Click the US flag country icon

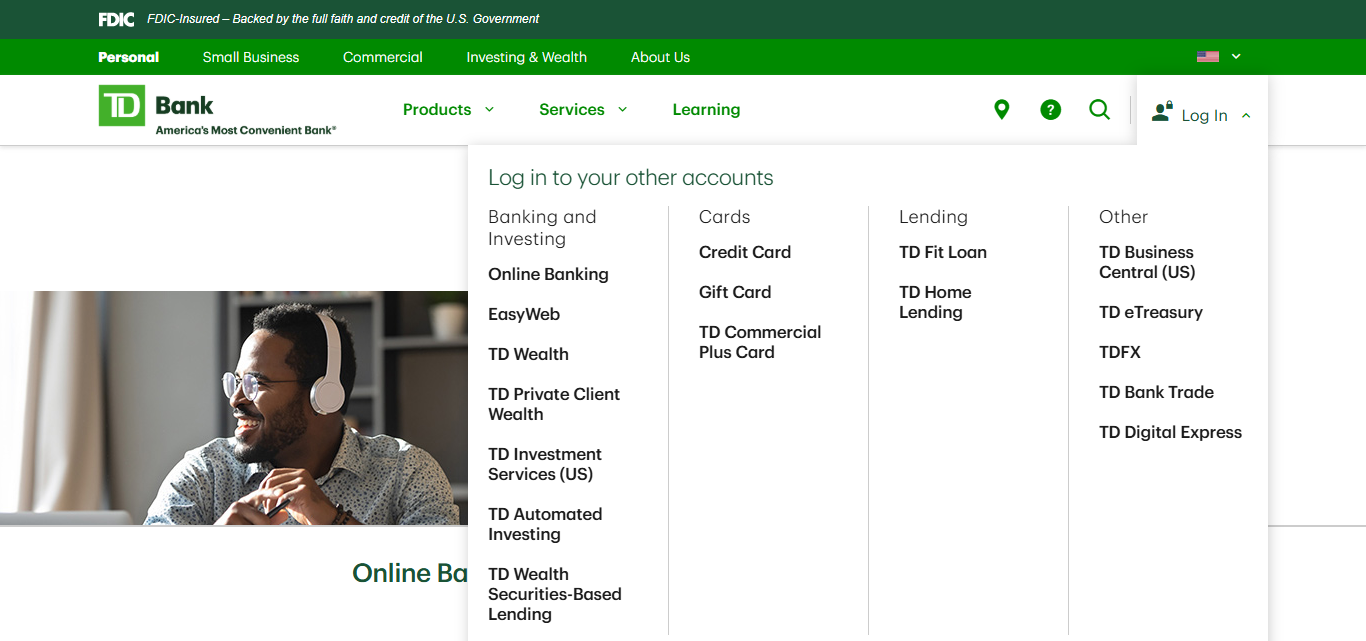[x=1208, y=57]
